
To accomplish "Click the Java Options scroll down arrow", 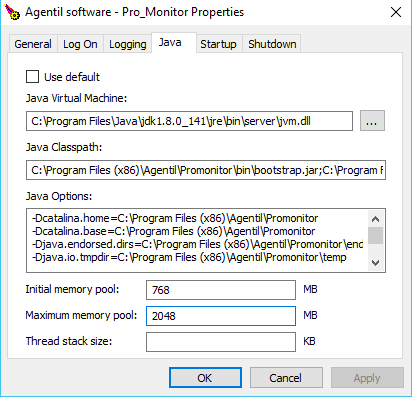I will tap(375, 263).
